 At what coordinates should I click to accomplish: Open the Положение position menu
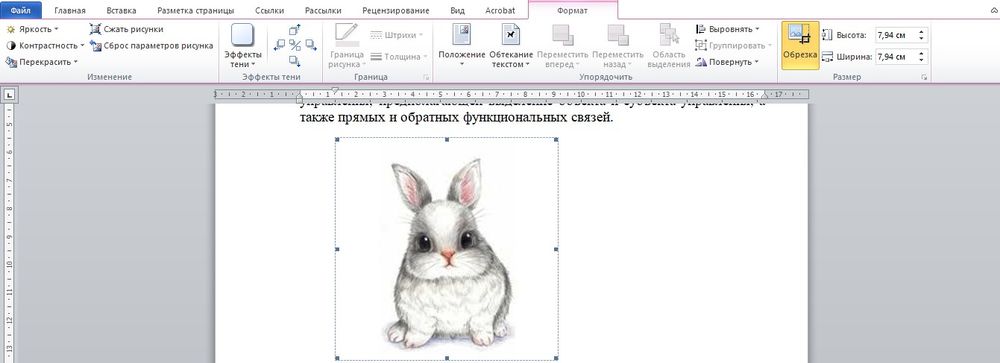(x=462, y=45)
